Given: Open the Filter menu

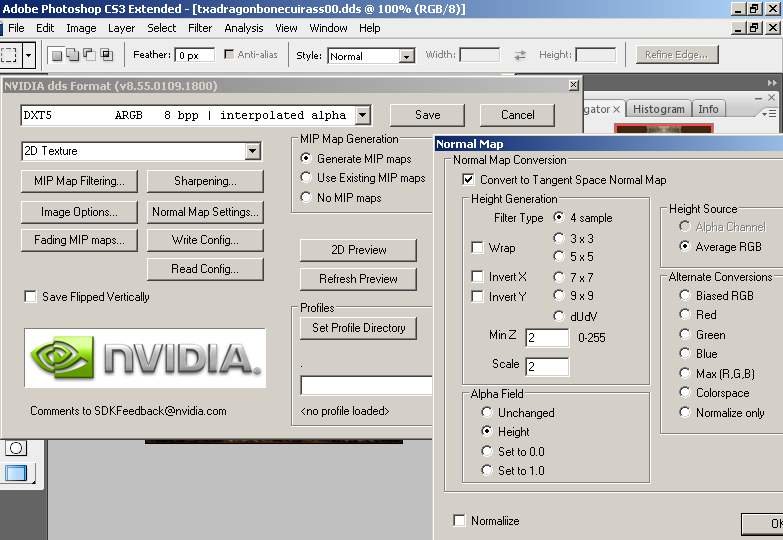Looking at the screenshot, I should [200, 28].
